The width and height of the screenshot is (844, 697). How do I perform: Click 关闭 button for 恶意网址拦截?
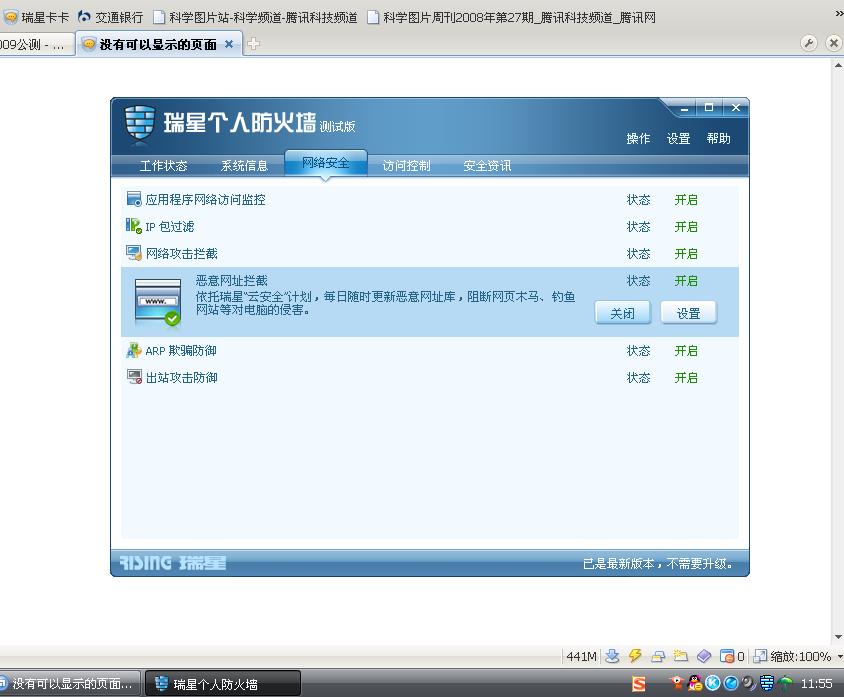click(x=623, y=313)
